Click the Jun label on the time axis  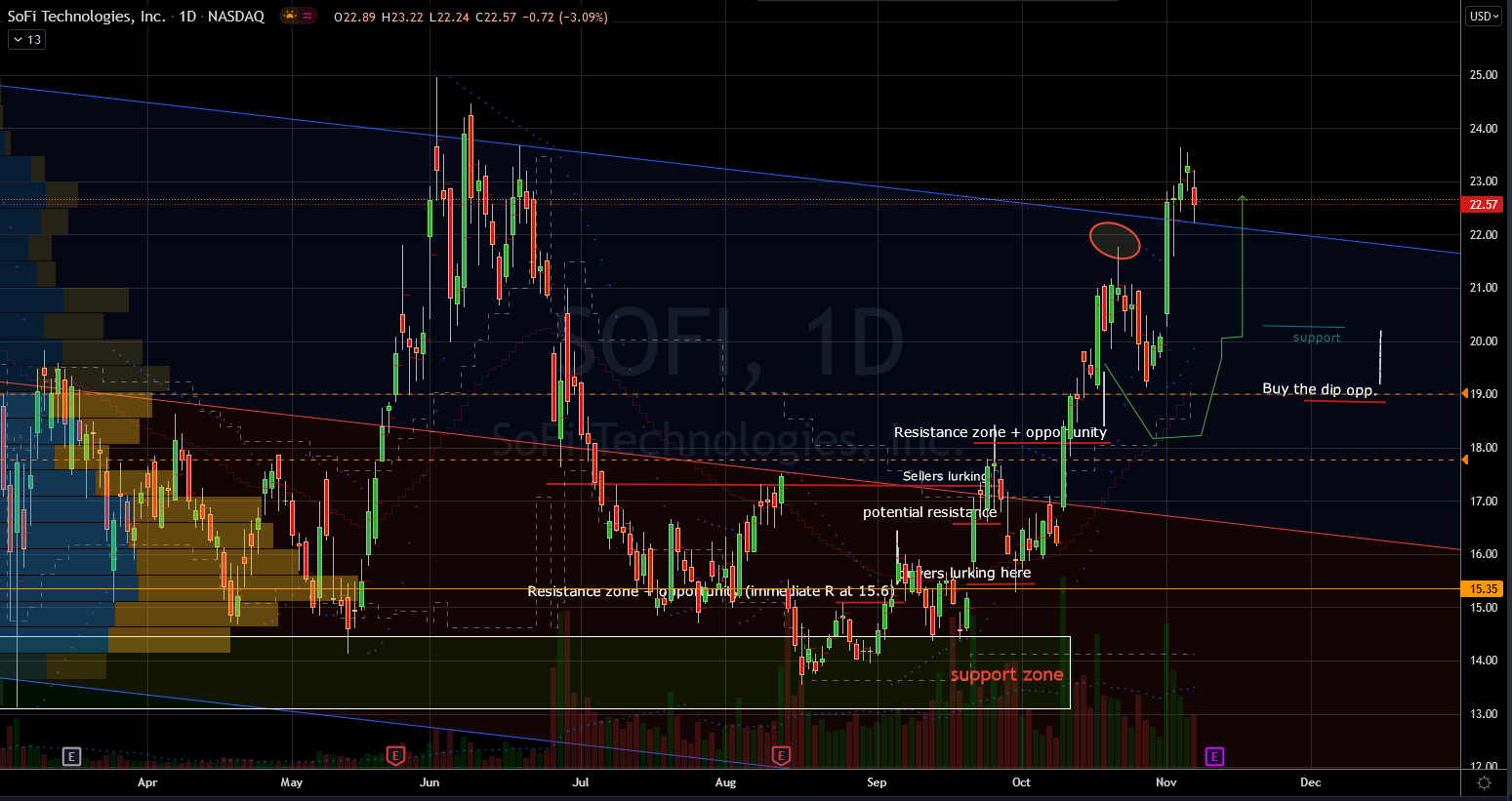429,782
